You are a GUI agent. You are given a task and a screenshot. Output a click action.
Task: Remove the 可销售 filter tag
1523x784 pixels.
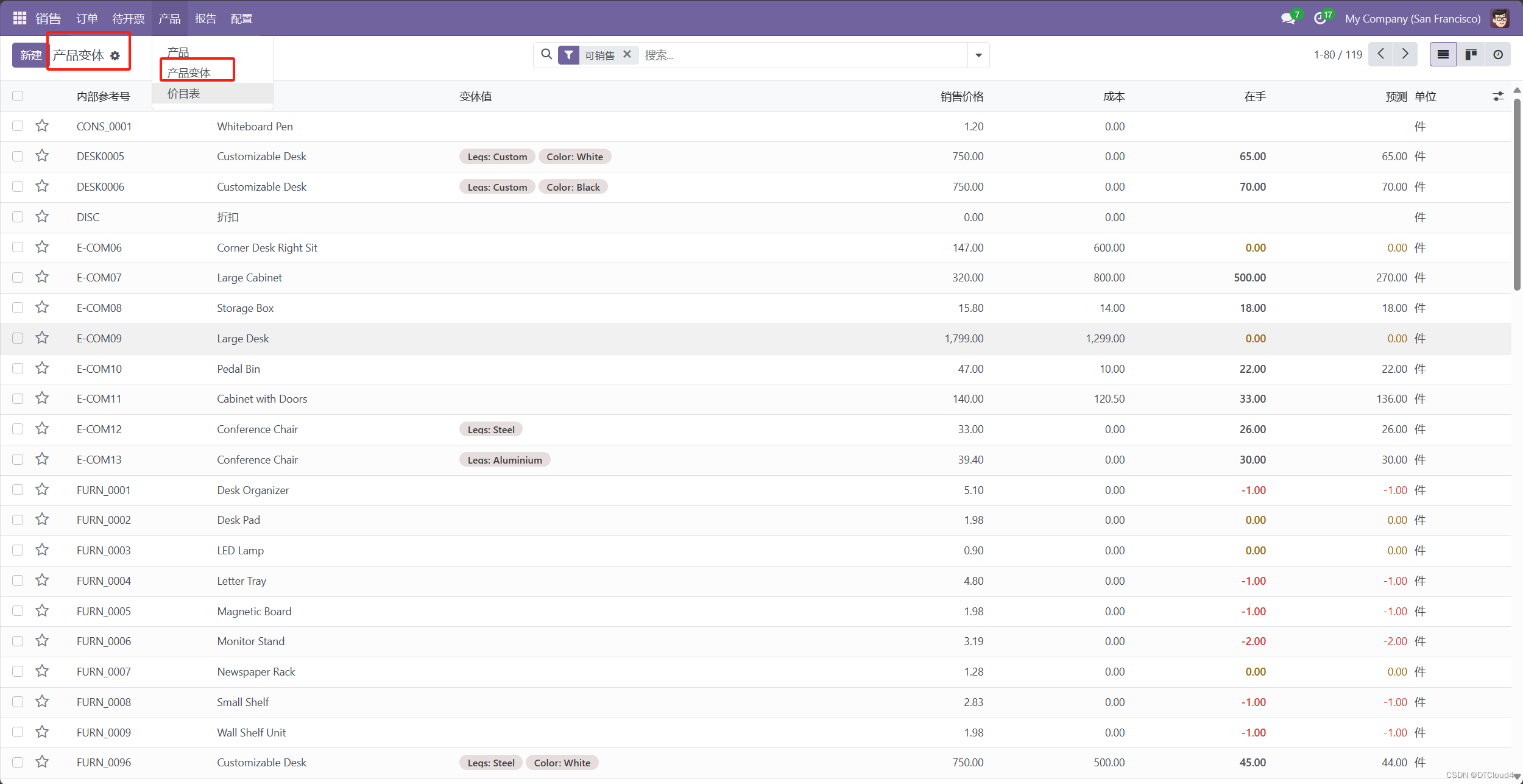pyautogui.click(x=627, y=55)
